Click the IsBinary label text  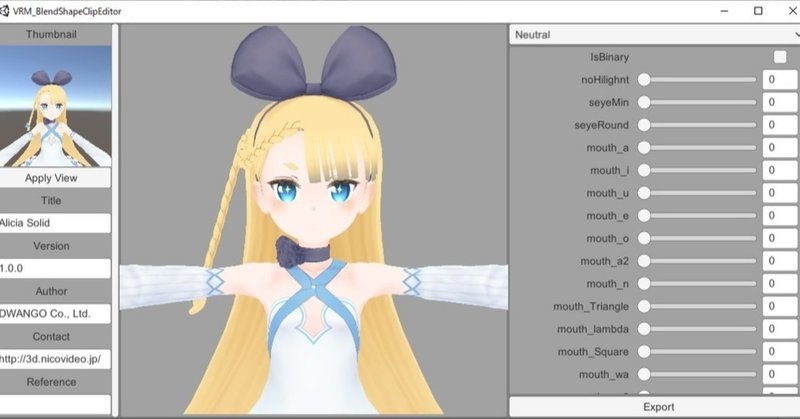click(x=609, y=57)
